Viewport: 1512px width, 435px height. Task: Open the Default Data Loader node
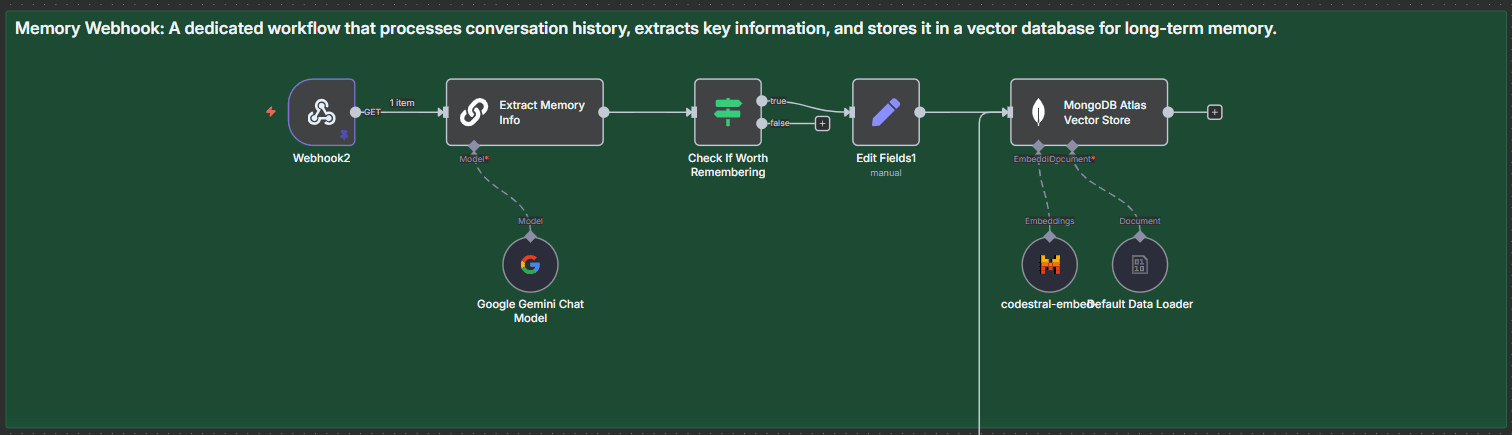tap(1139, 265)
